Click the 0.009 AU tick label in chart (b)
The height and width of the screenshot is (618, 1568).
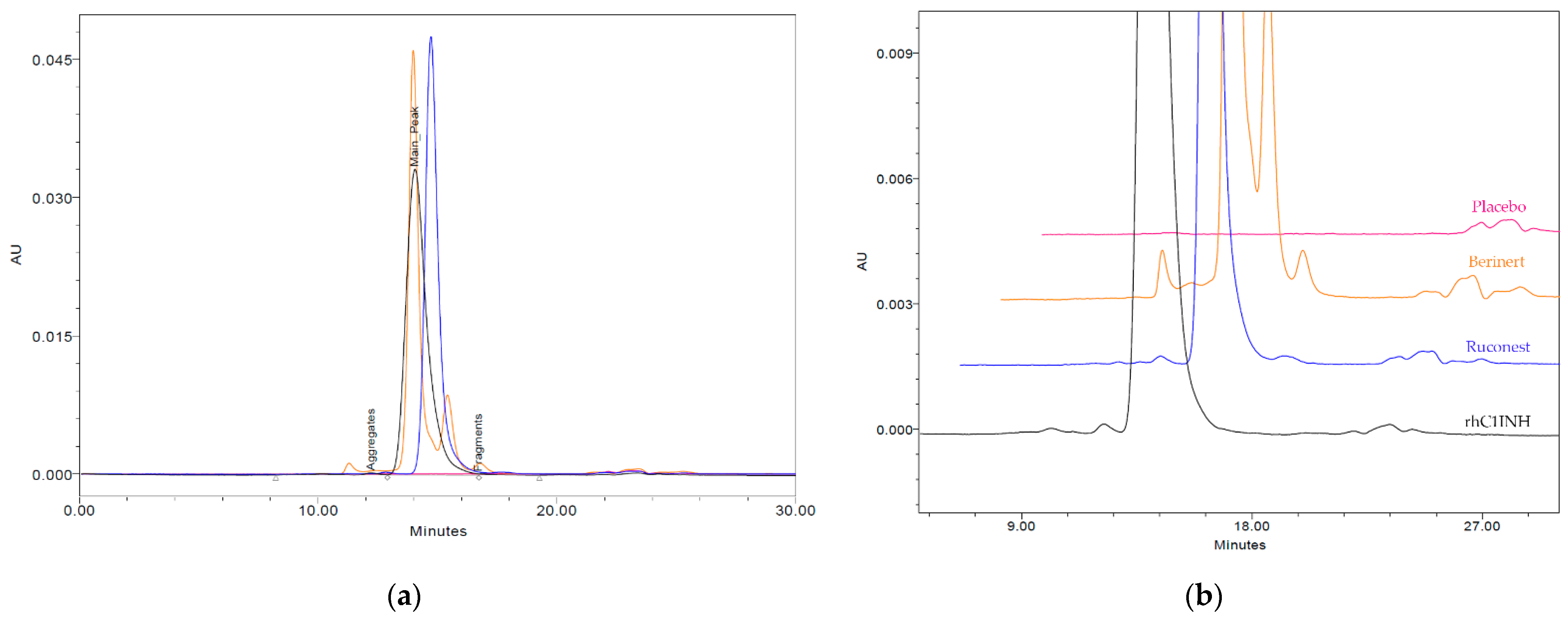click(894, 54)
